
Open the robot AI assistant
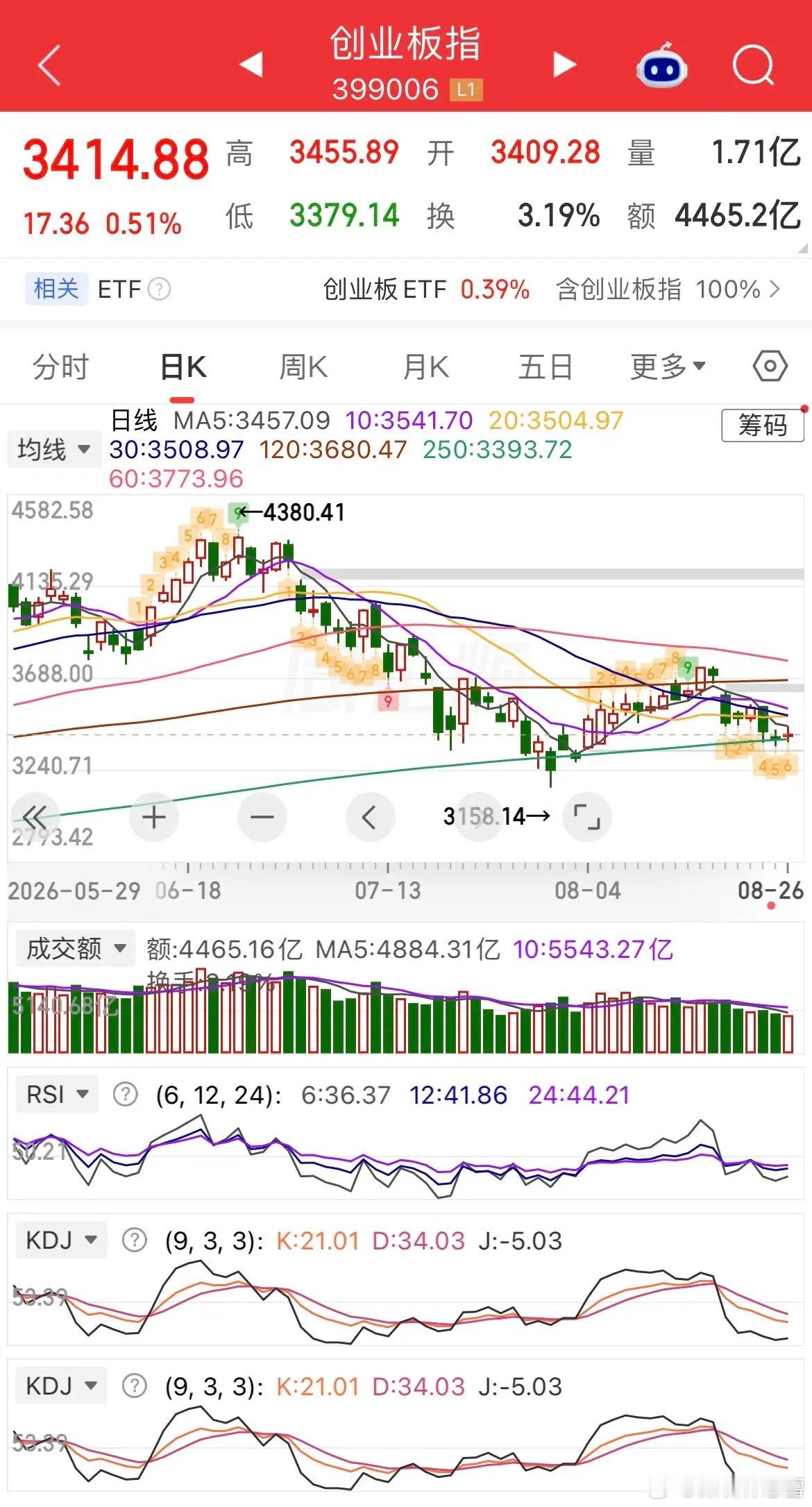pyautogui.click(x=661, y=65)
